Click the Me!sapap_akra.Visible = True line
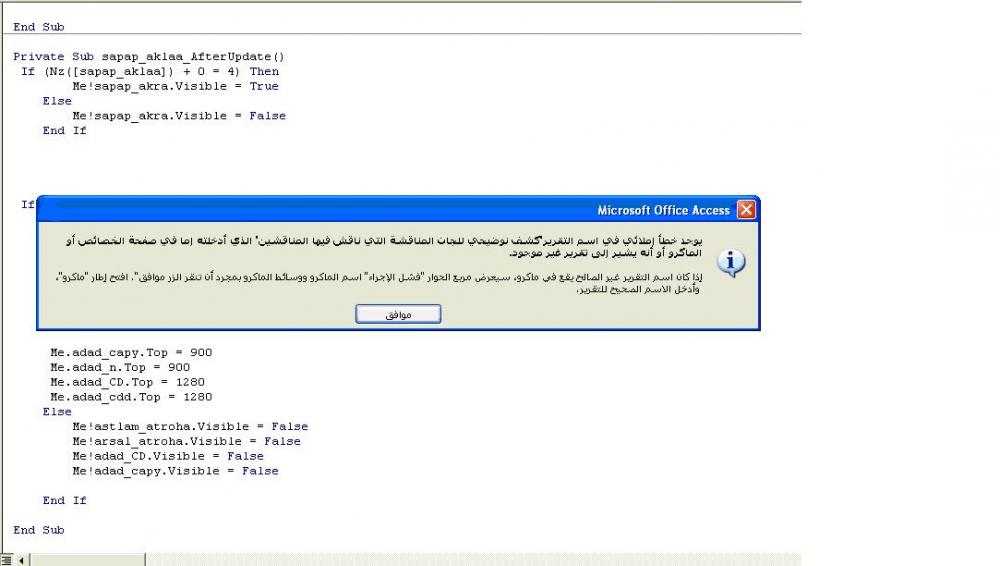Viewport: 1000px width, 566px height. [x=175, y=86]
